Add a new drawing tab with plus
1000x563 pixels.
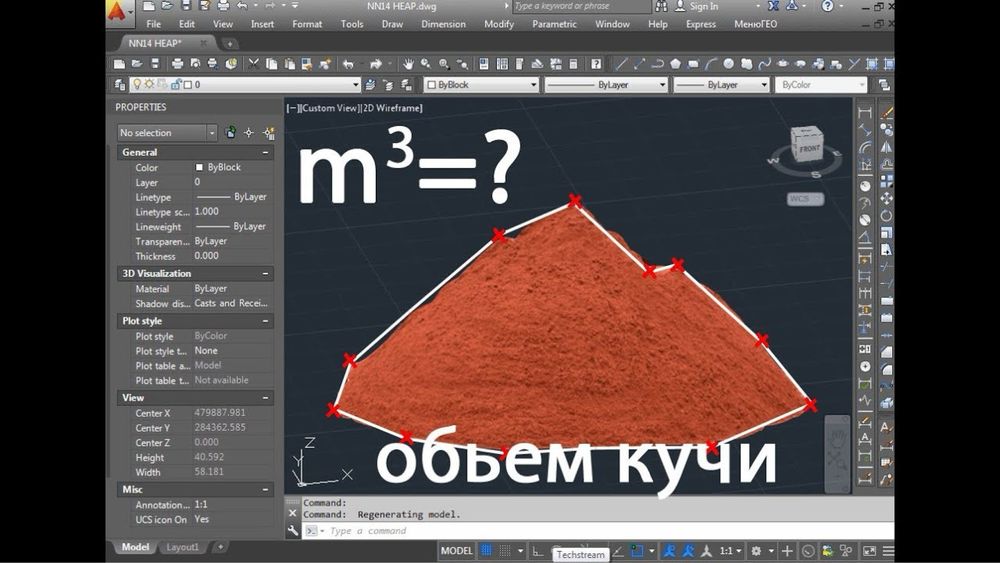(230, 43)
